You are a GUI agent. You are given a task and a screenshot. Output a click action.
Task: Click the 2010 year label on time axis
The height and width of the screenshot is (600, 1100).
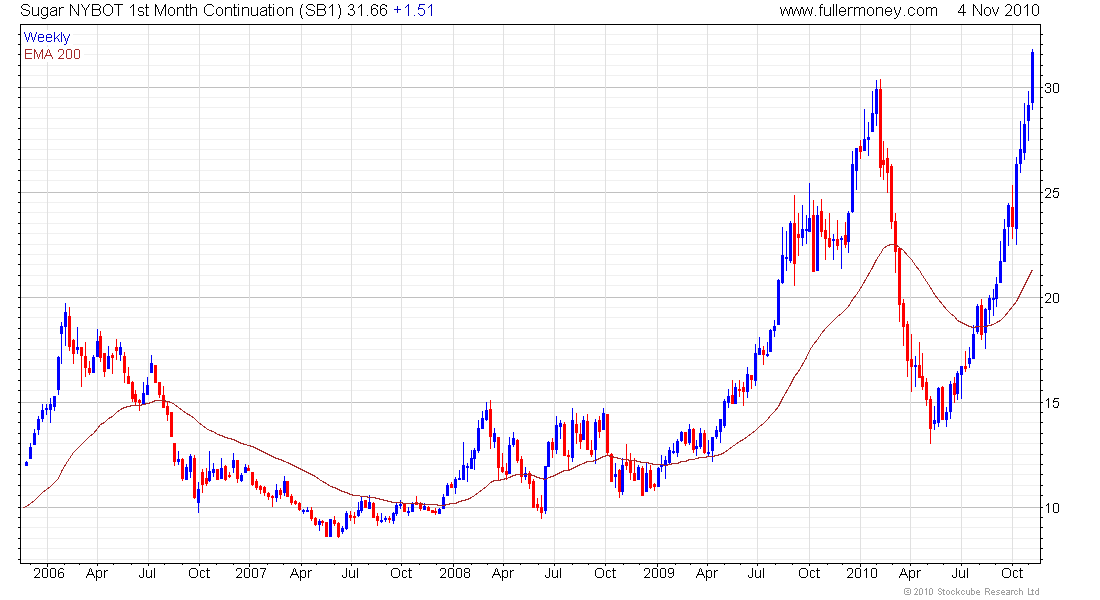tap(861, 573)
